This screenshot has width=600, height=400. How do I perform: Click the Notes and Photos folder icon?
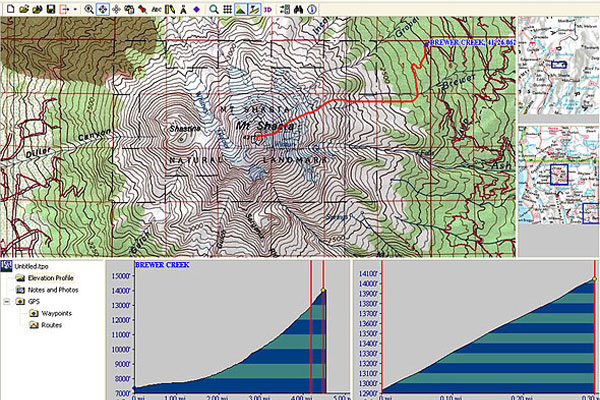coord(20,290)
